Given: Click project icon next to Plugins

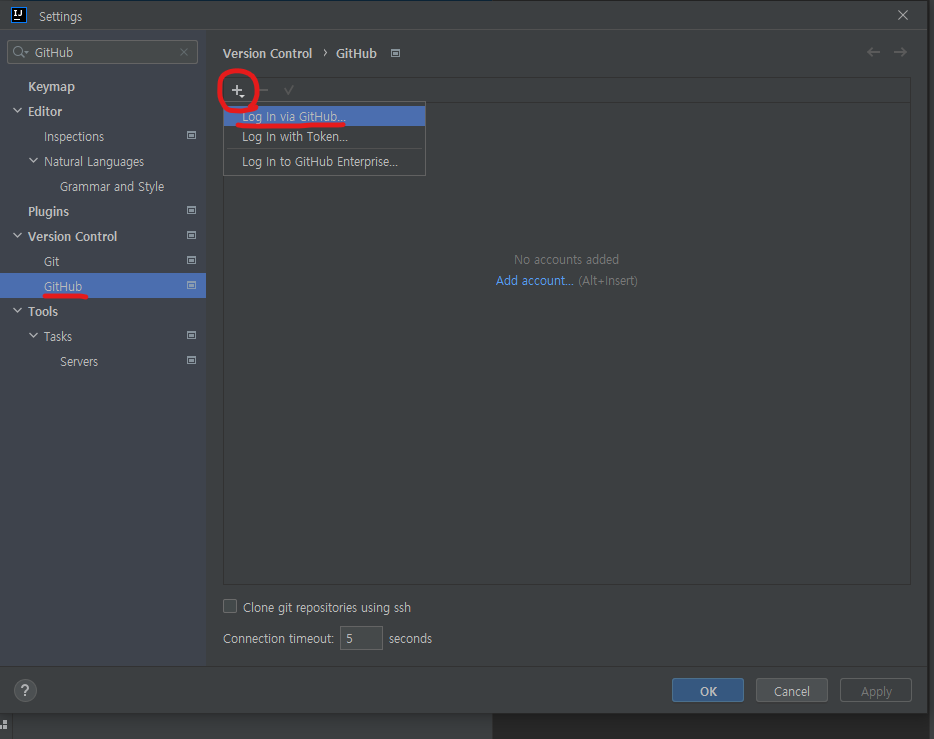Looking at the screenshot, I should (x=191, y=210).
